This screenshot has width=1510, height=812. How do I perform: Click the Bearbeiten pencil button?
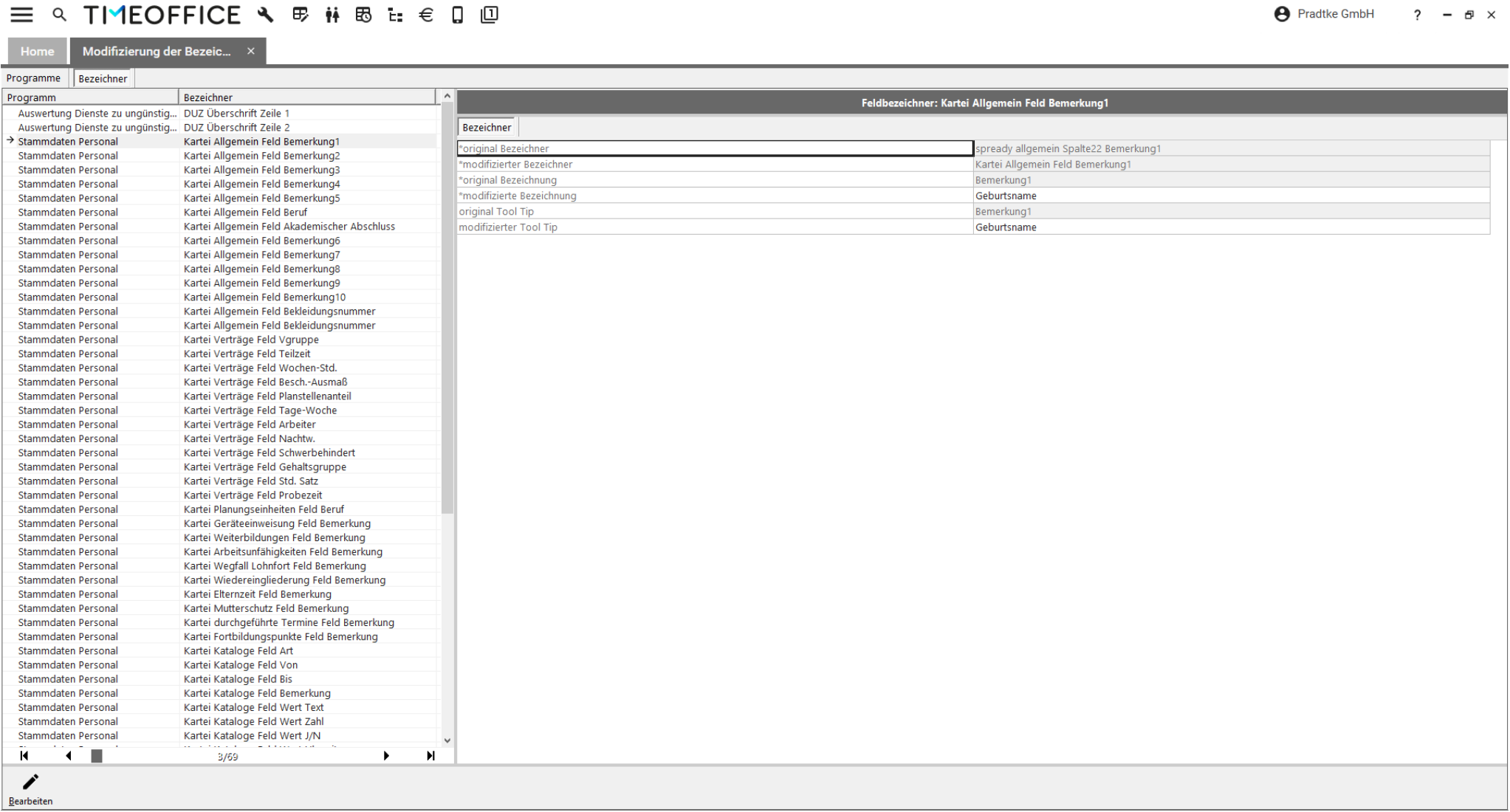coord(30,788)
